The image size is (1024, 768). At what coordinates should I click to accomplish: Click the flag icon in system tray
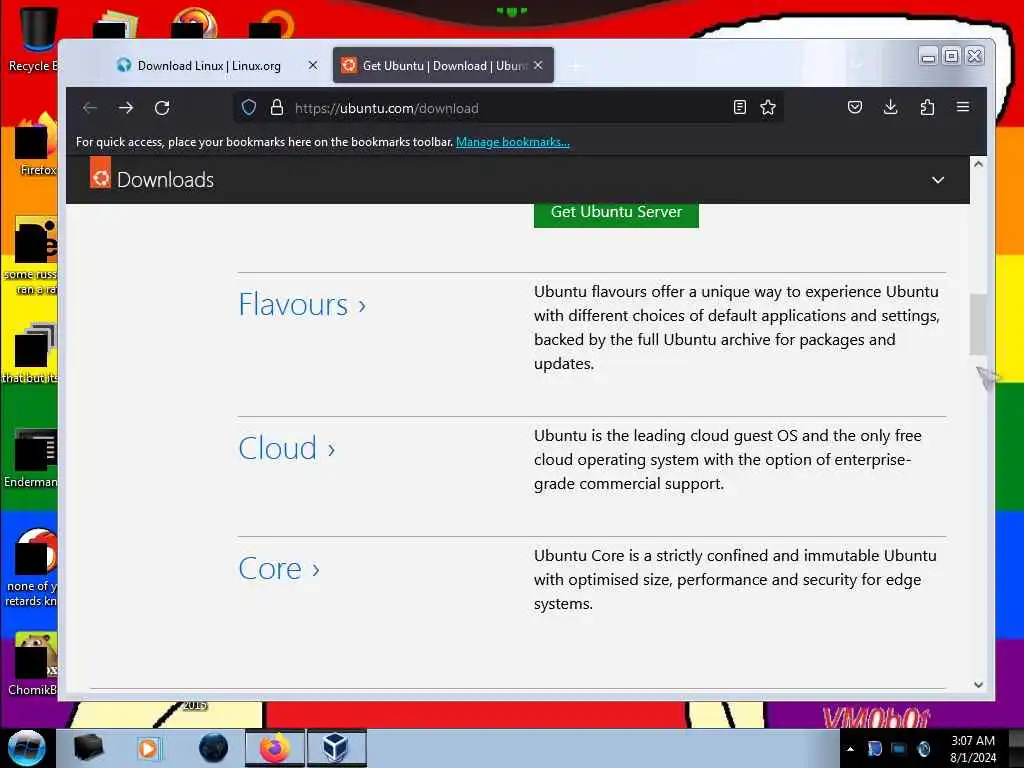tap(874, 749)
